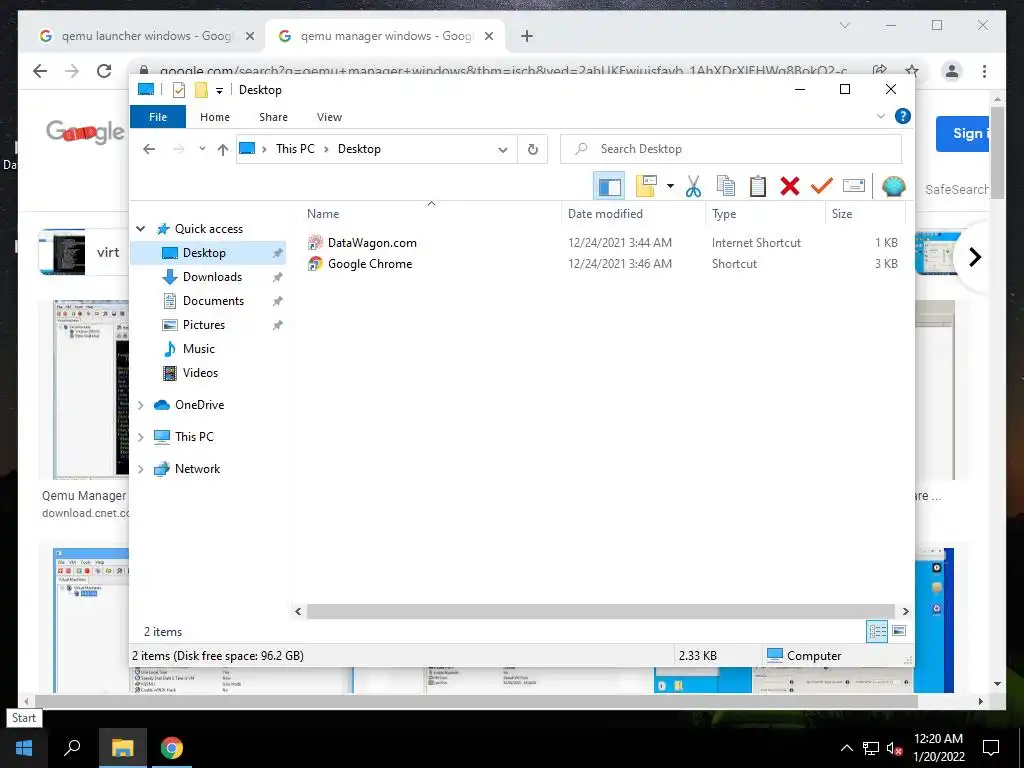Open the Share ribbon tab

click(273, 117)
